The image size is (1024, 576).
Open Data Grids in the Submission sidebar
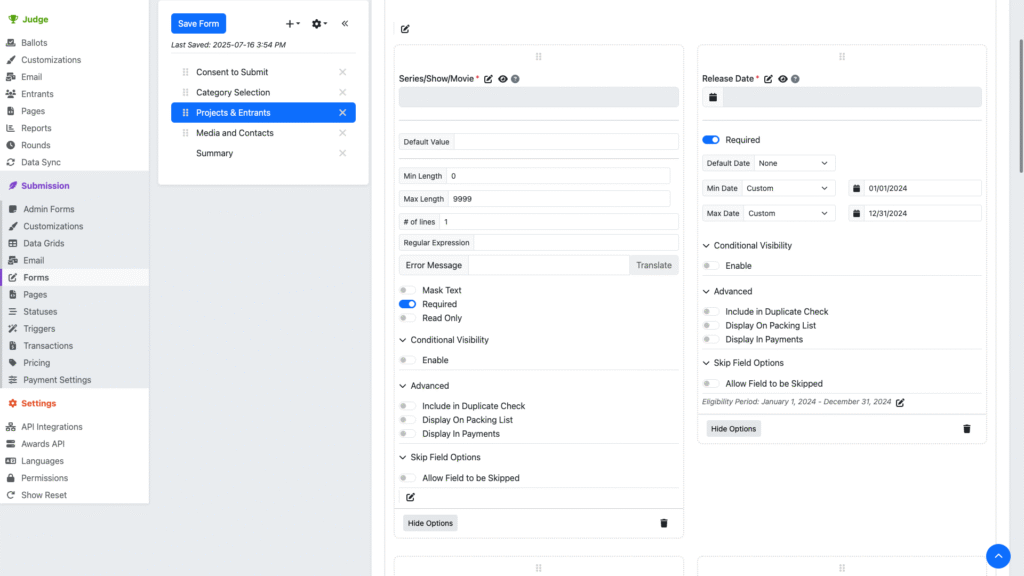click(x=43, y=243)
